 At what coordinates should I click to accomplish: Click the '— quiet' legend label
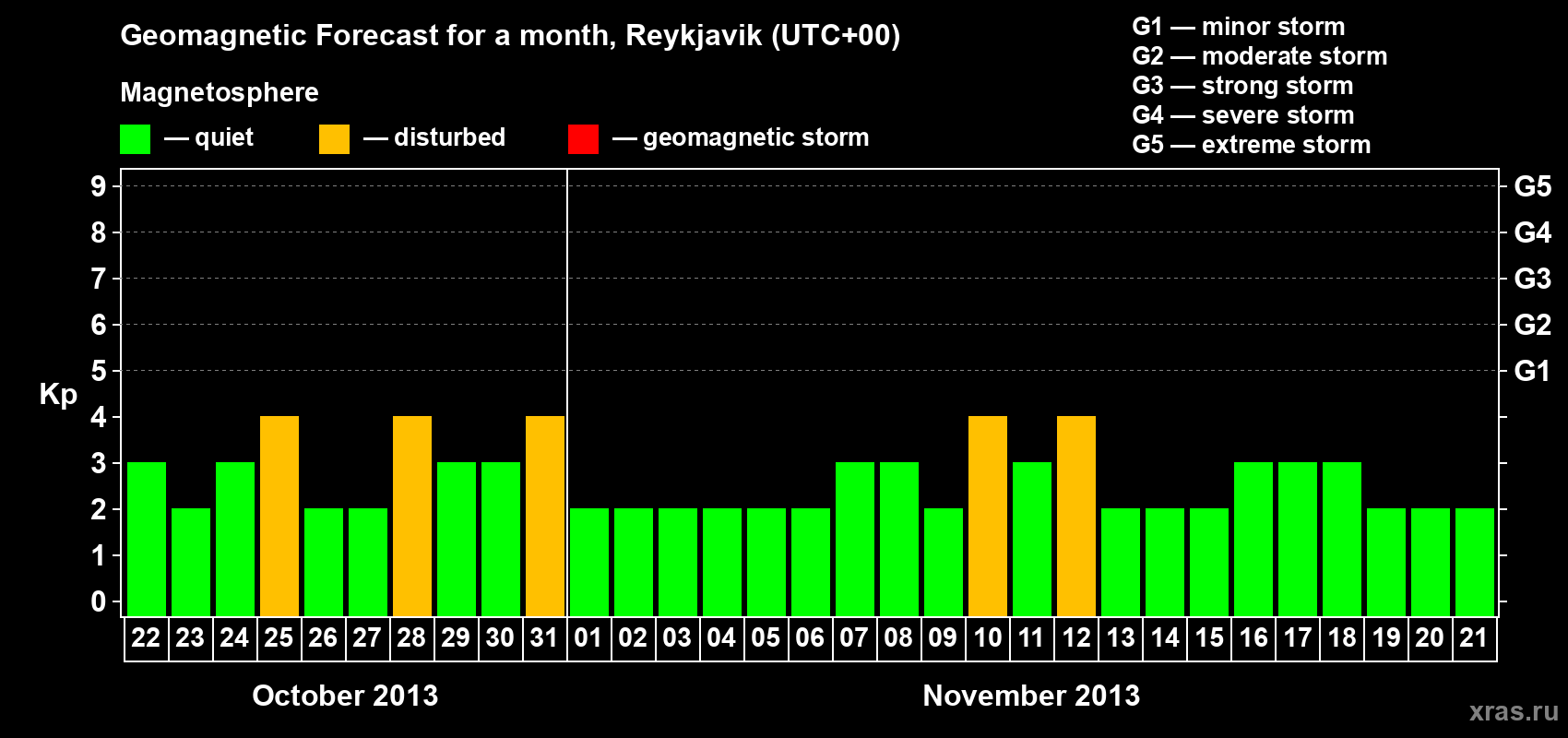209,138
